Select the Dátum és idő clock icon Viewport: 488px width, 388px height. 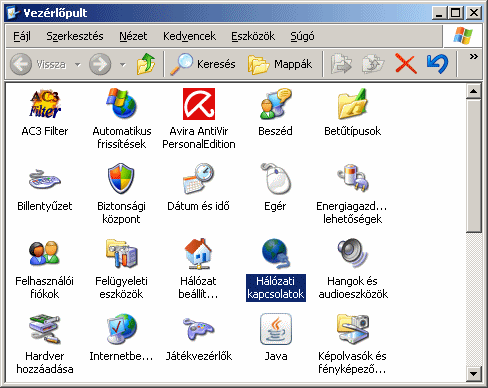tap(199, 179)
